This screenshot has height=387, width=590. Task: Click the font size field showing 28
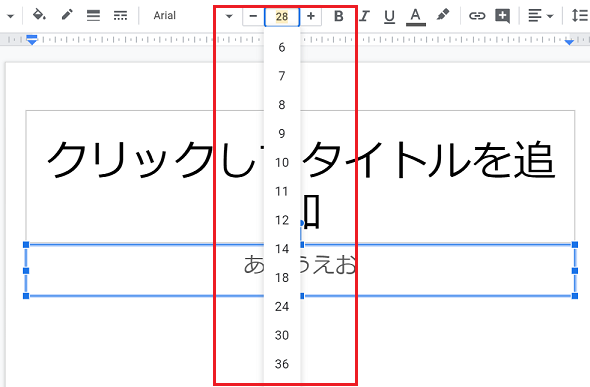click(282, 17)
